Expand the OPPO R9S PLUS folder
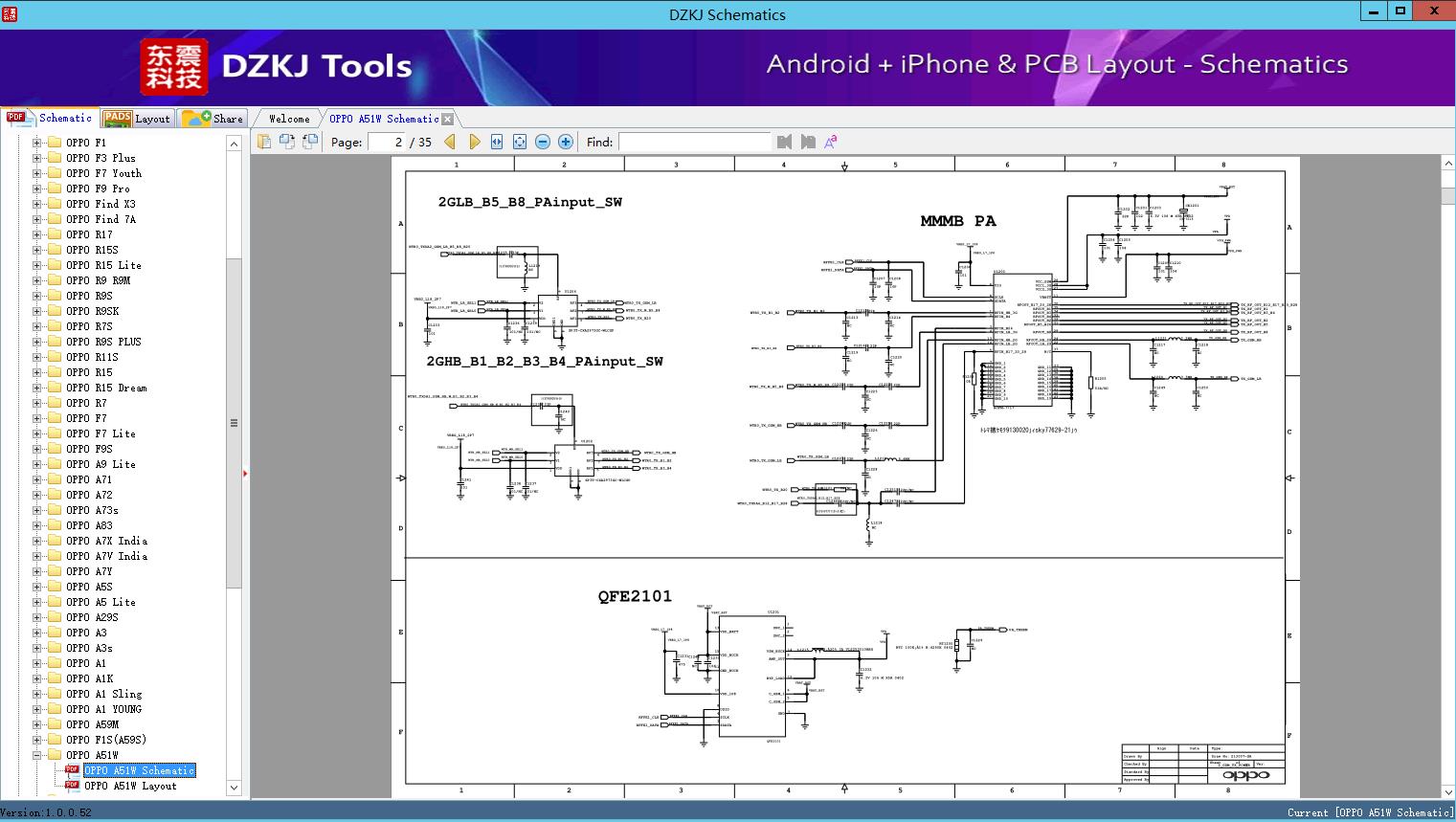 click(36, 342)
